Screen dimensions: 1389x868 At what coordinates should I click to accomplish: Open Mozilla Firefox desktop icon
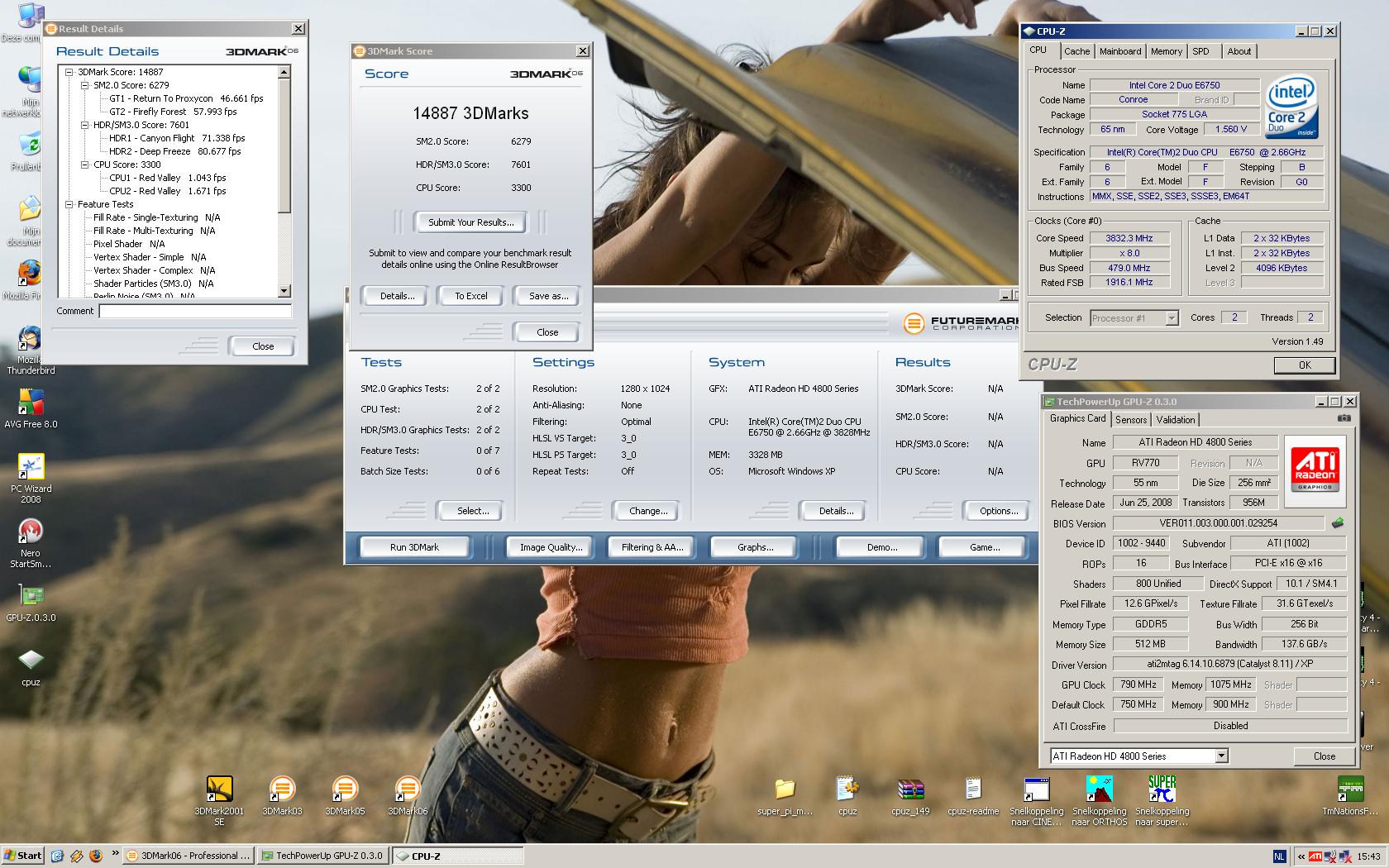click(29, 275)
